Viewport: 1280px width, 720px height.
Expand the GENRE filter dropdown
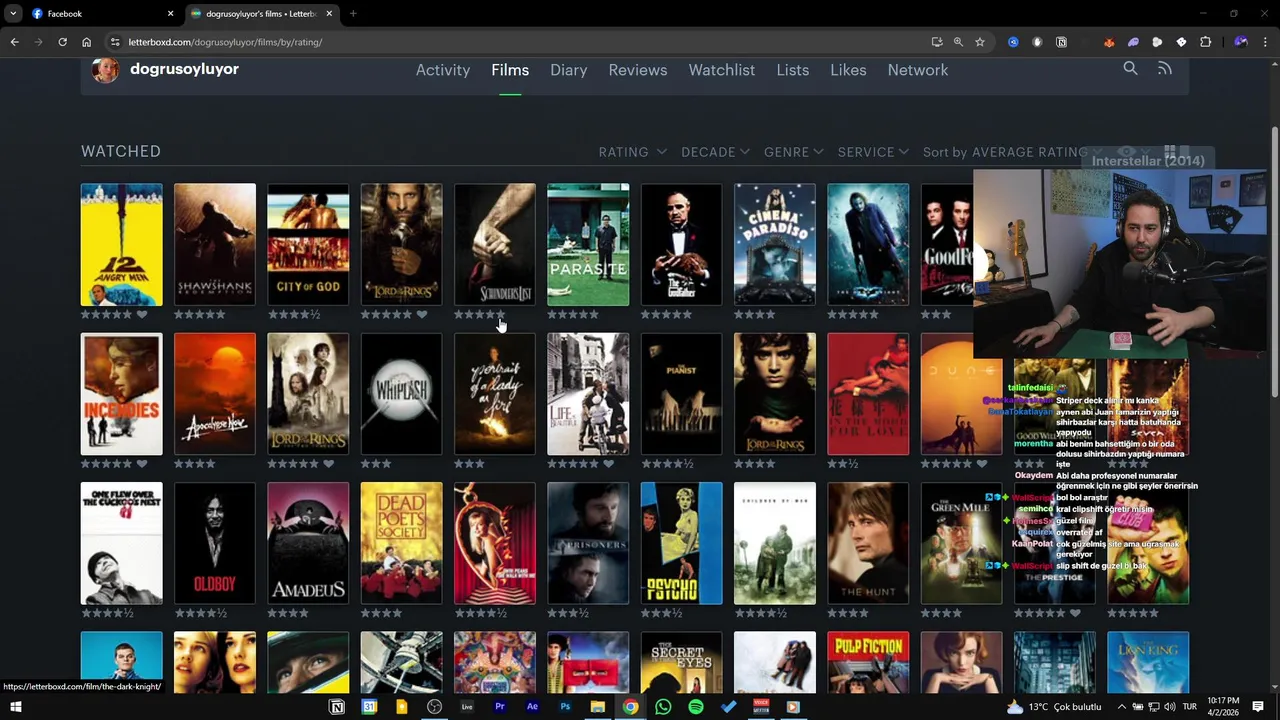click(x=794, y=152)
